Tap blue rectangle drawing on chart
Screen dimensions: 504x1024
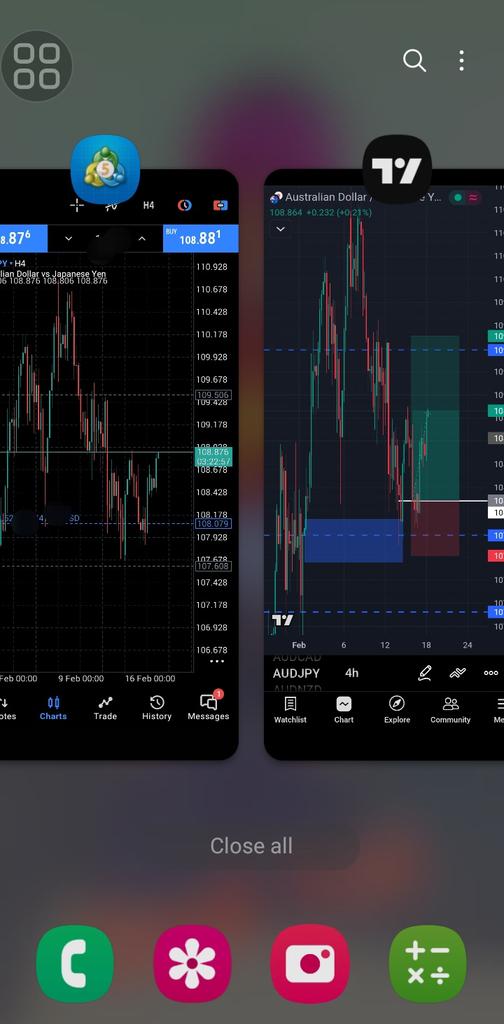[x=353, y=541]
